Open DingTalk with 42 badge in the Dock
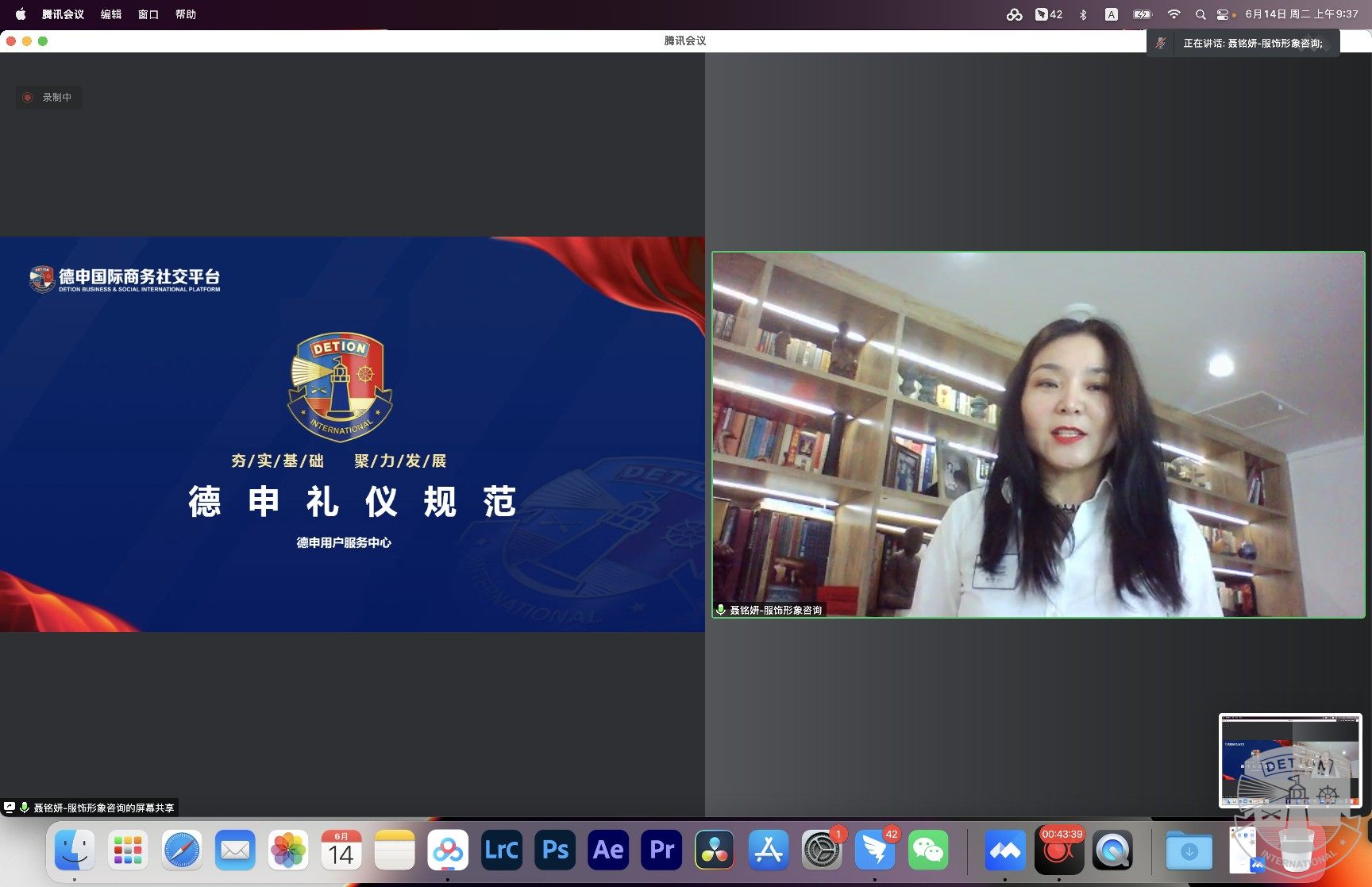Viewport: 1372px width, 887px height. (x=875, y=850)
